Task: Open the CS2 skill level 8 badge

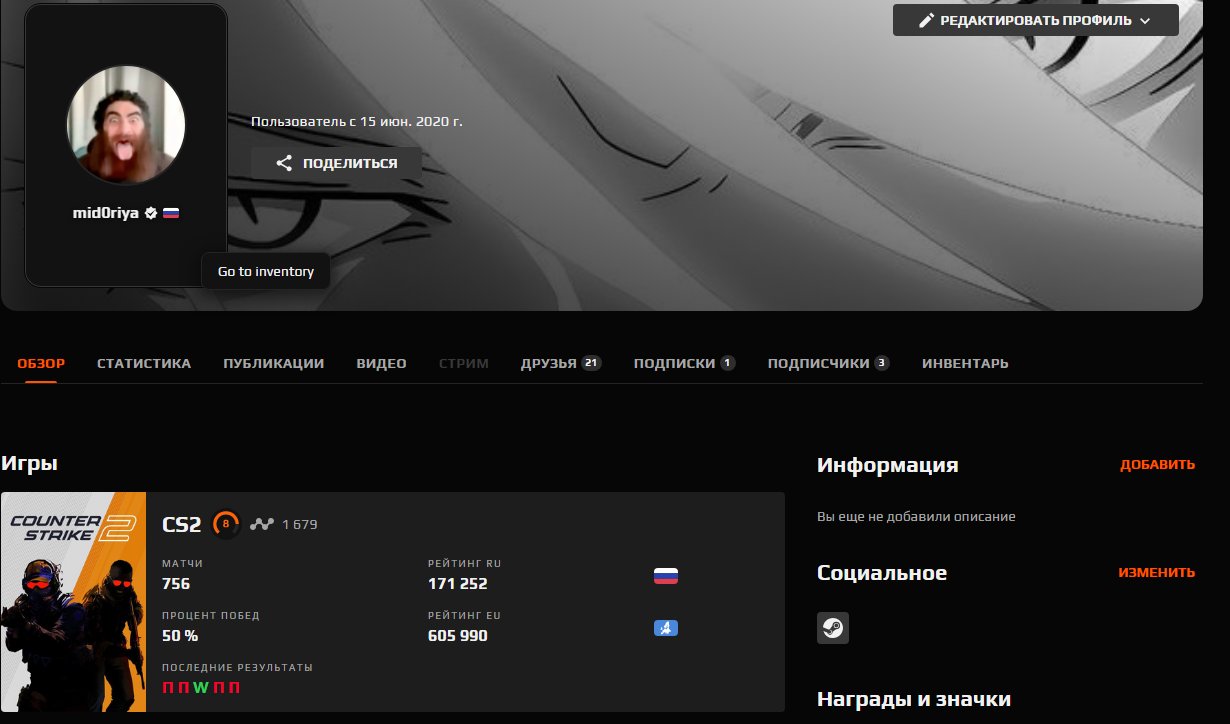Action: pos(227,521)
